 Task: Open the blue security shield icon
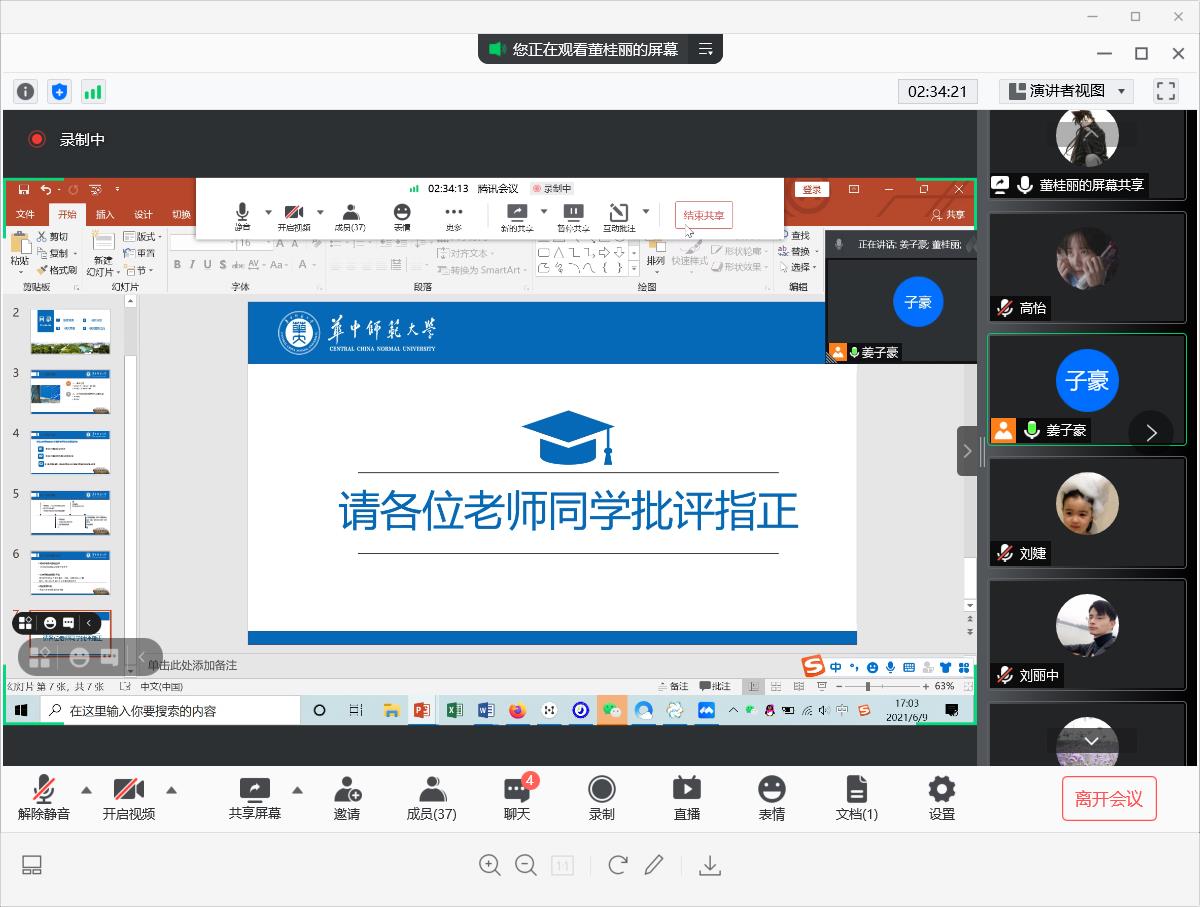click(x=59, y=92)
